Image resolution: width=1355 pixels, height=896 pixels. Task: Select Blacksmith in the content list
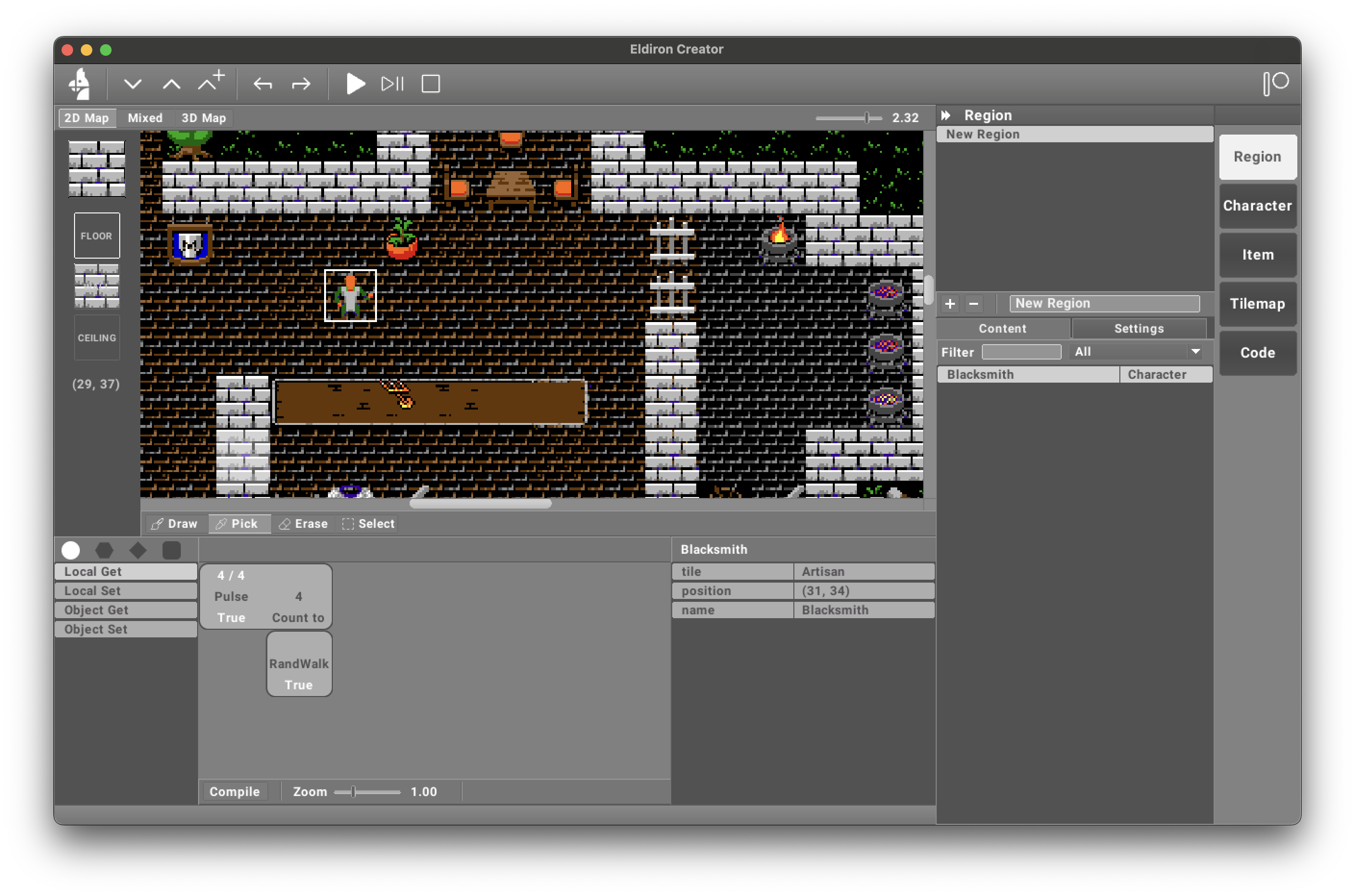point(1074,375)
